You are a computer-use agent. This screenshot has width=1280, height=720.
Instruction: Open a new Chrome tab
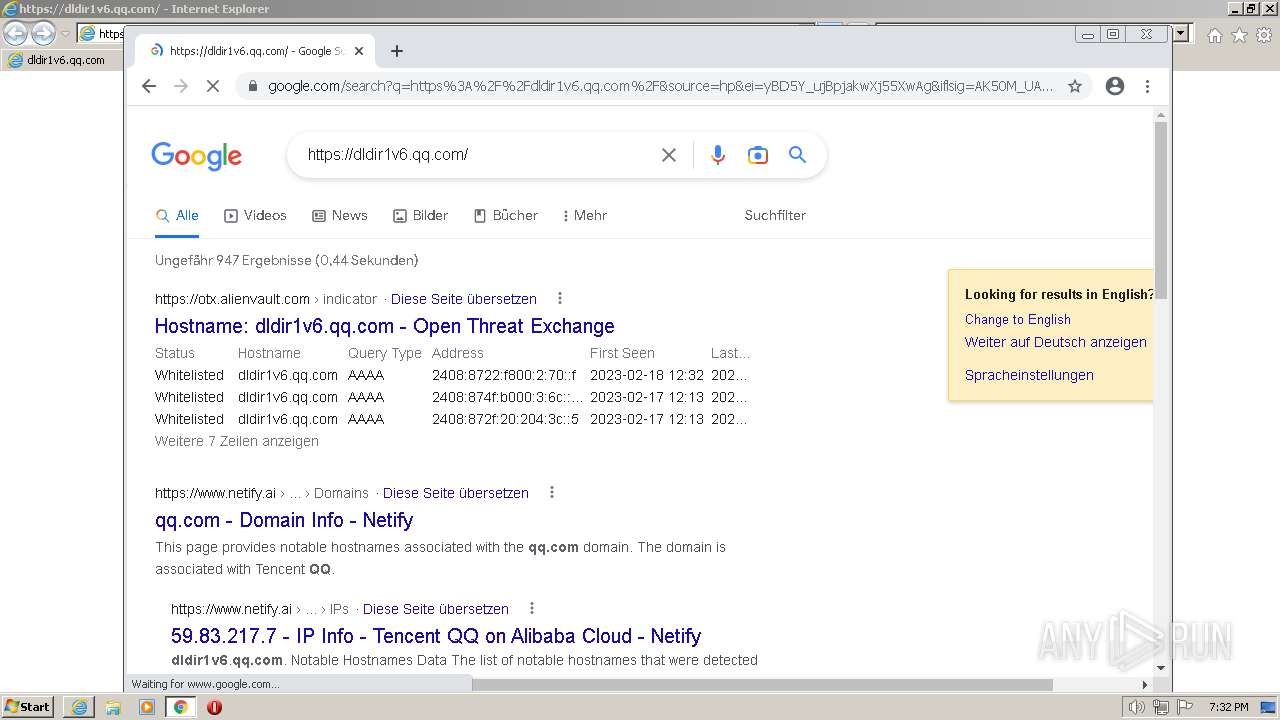coord(397,51)
